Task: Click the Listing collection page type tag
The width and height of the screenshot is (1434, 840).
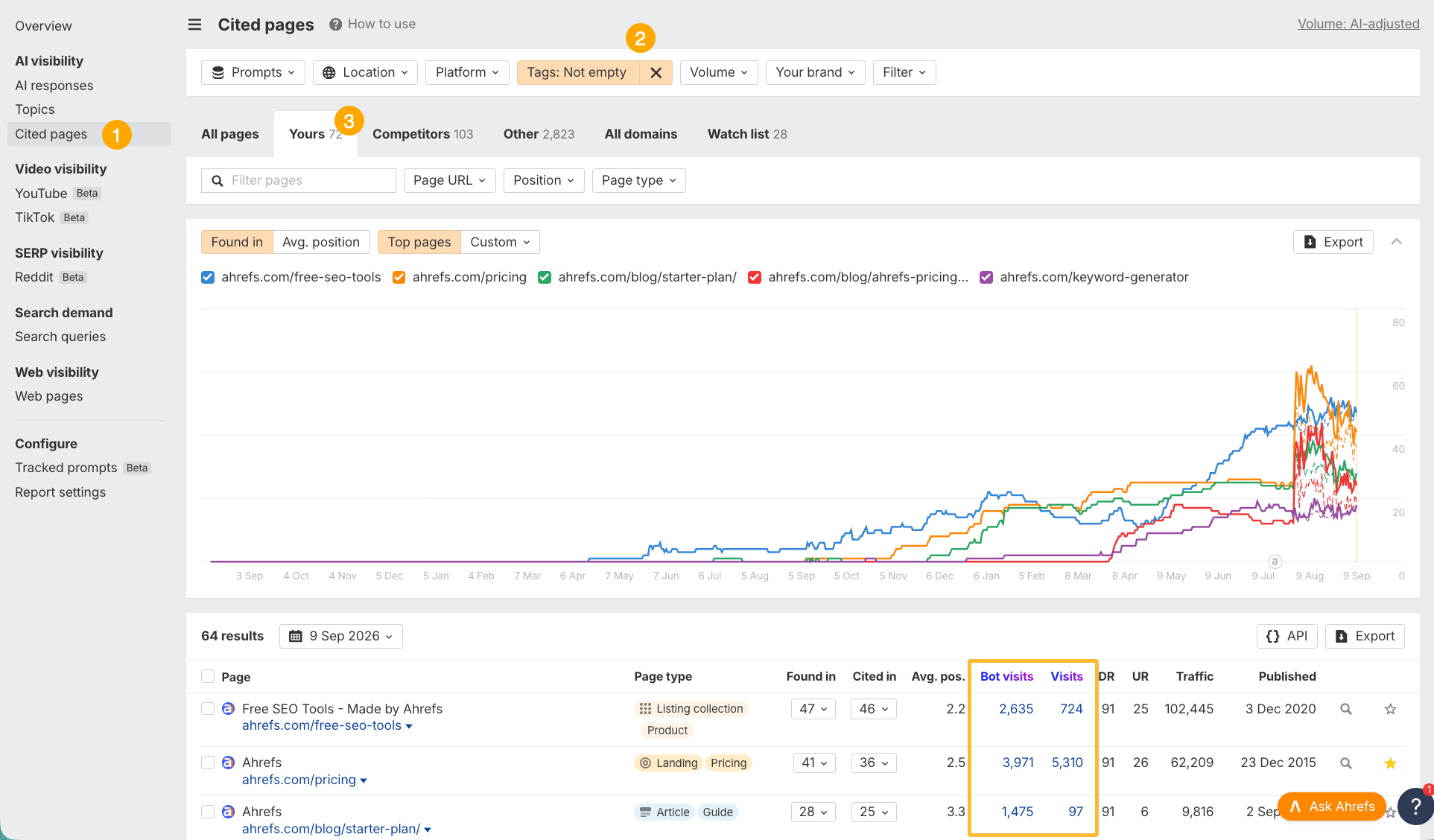Action: click(x=691, y=709)
